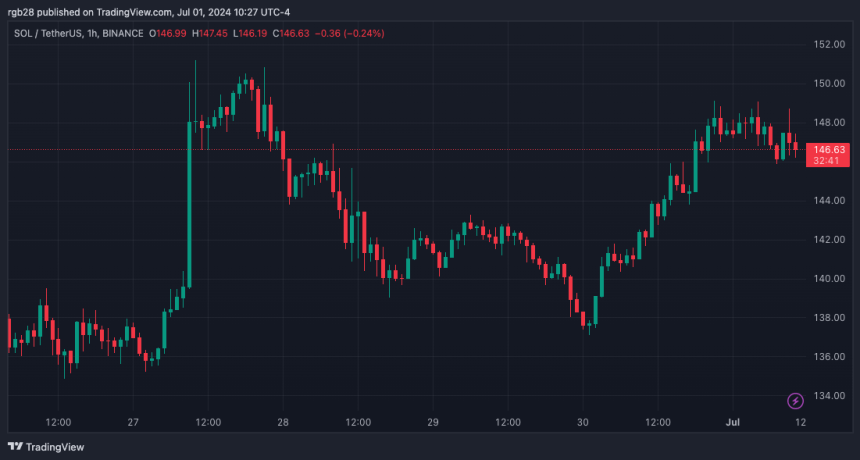Click the 148.00 price scale mark
Image resolution: width=860 pixels, height=460 pixels.
coord(826,122)
